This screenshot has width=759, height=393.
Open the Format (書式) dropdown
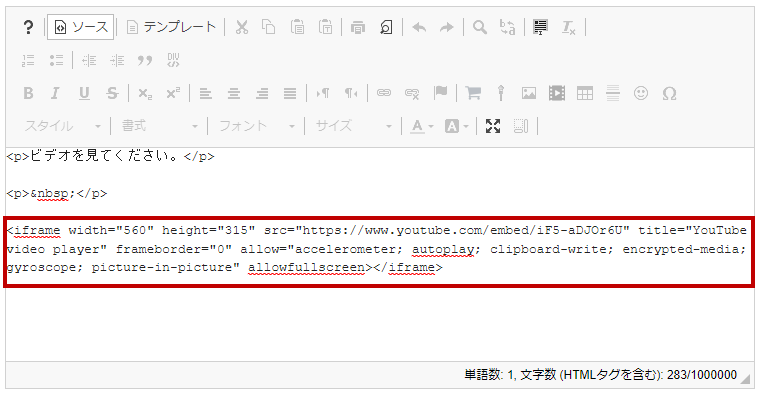tap(160, 126)
